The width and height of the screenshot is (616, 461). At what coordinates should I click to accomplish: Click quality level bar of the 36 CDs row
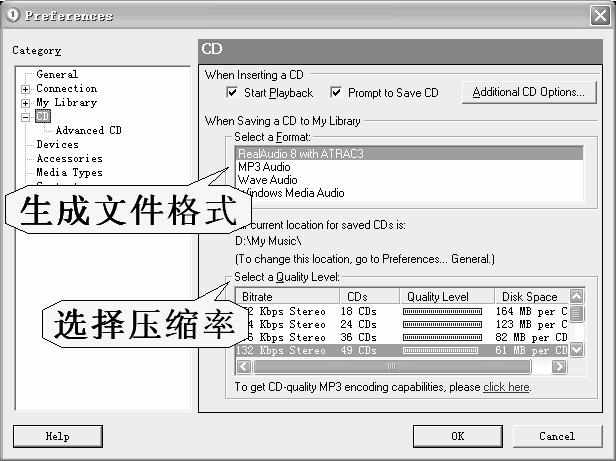pos(442,338)
